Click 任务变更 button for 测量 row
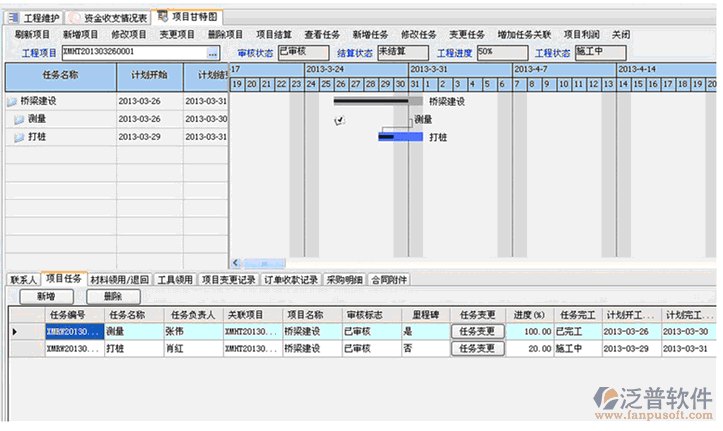This screenshot has width=723, height=431. [475, 331]
